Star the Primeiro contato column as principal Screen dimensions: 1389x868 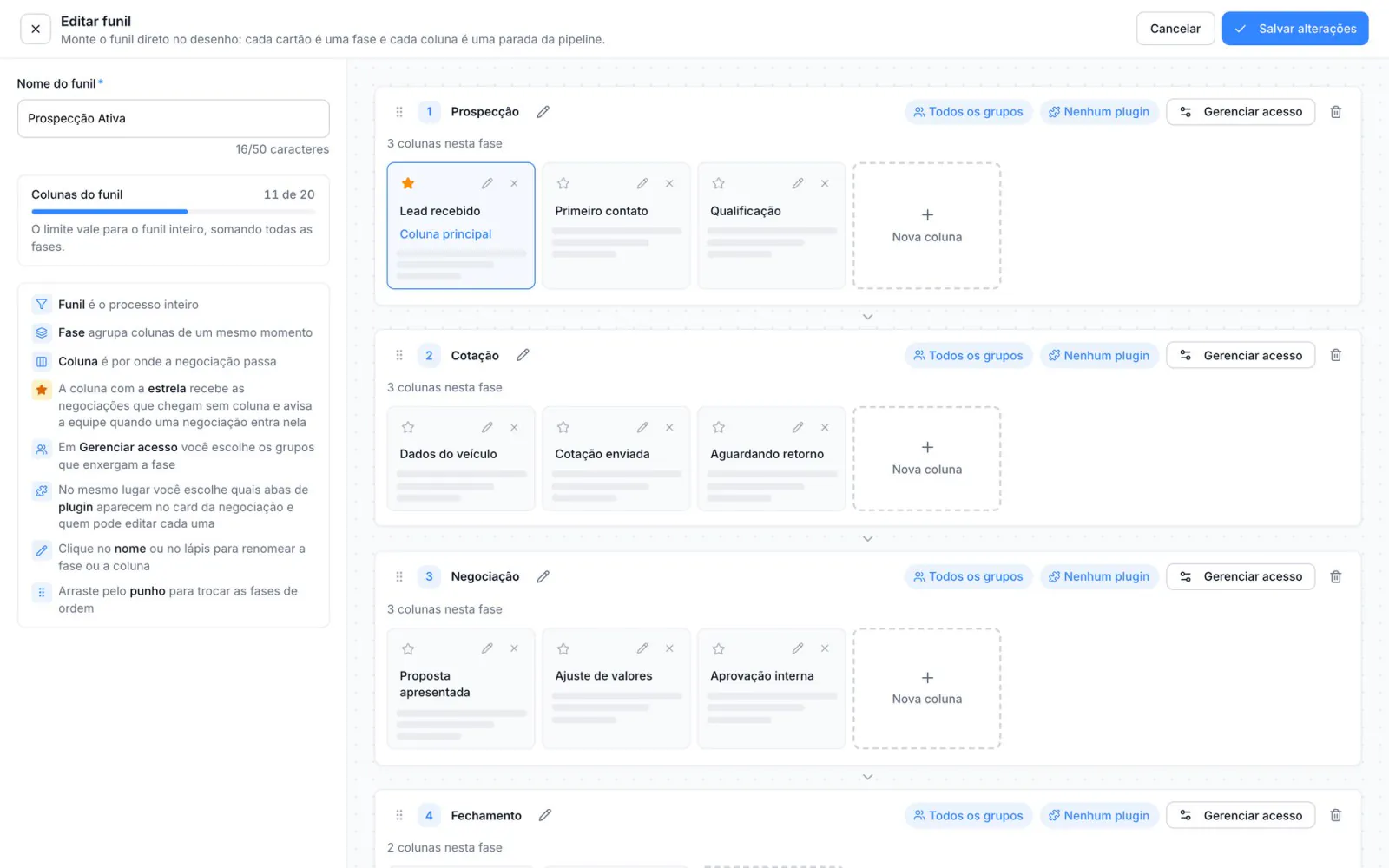563,183
